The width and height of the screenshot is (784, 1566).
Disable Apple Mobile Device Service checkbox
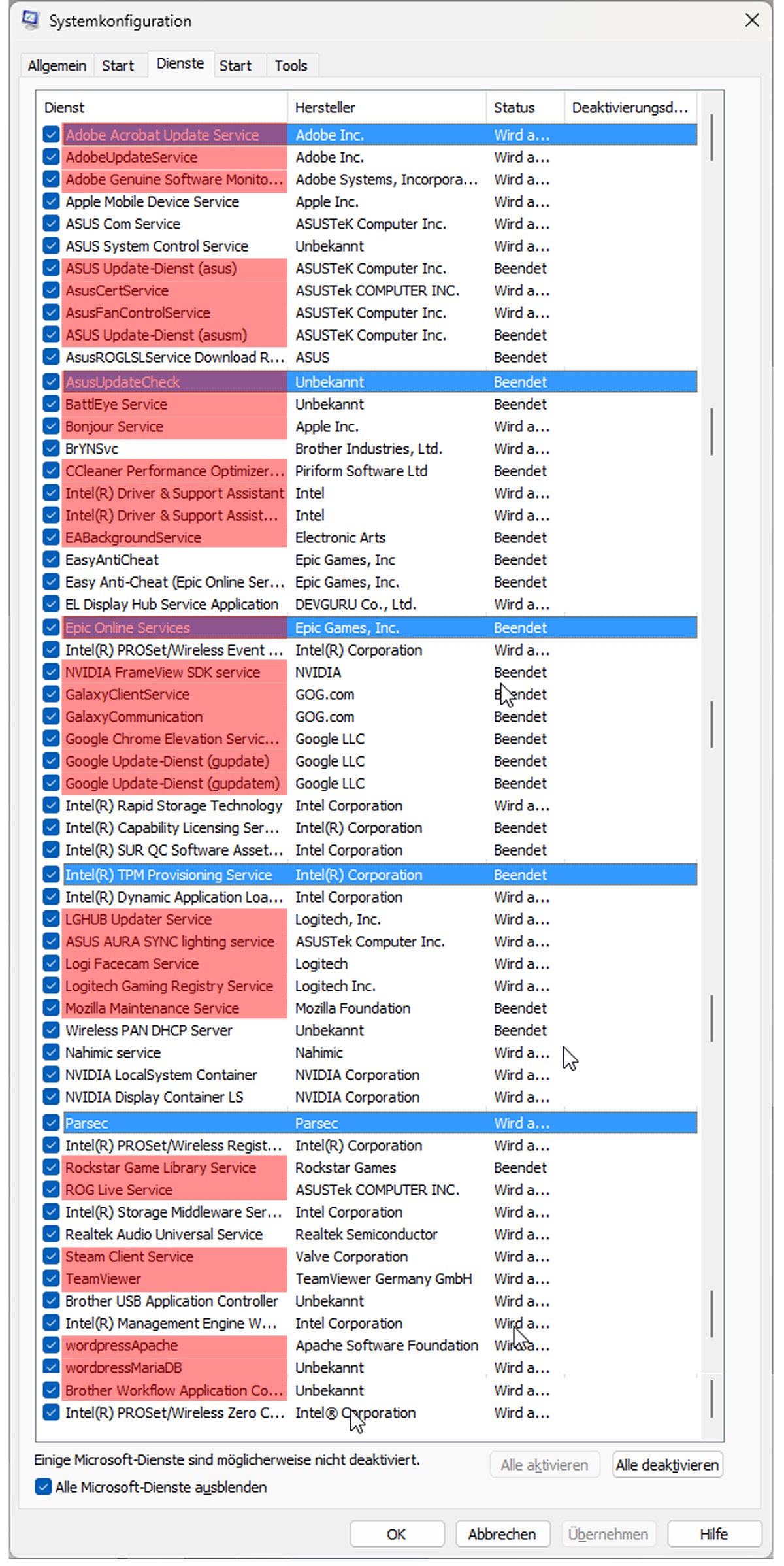51,201
